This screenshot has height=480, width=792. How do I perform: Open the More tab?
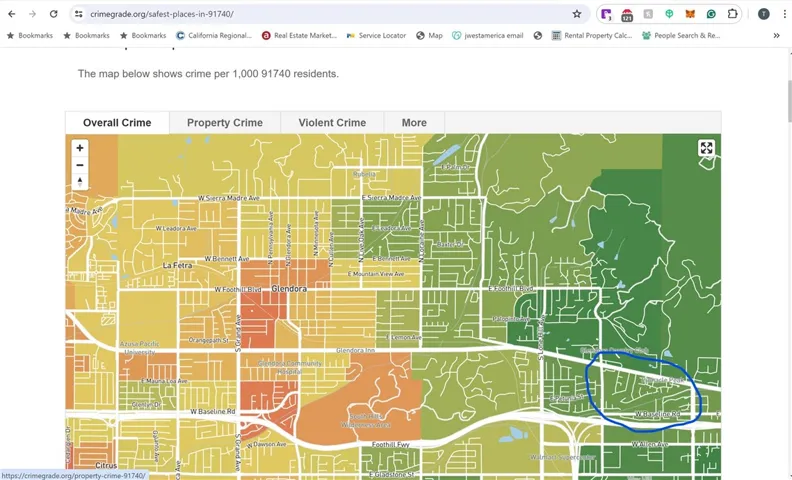[414, 123]
